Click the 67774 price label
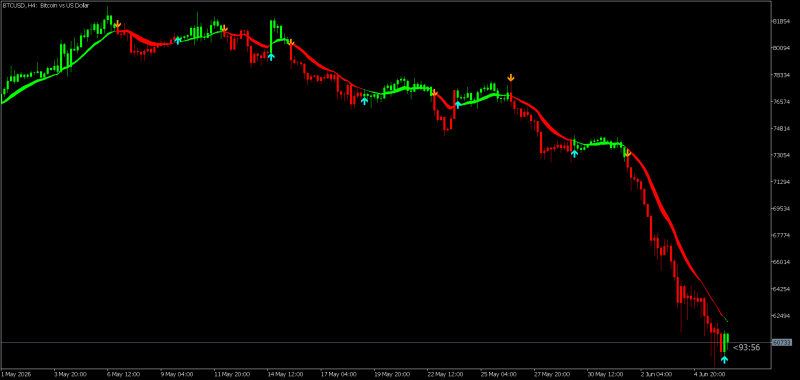The height and width of the screenshot is (380, 800). (782, 235)
